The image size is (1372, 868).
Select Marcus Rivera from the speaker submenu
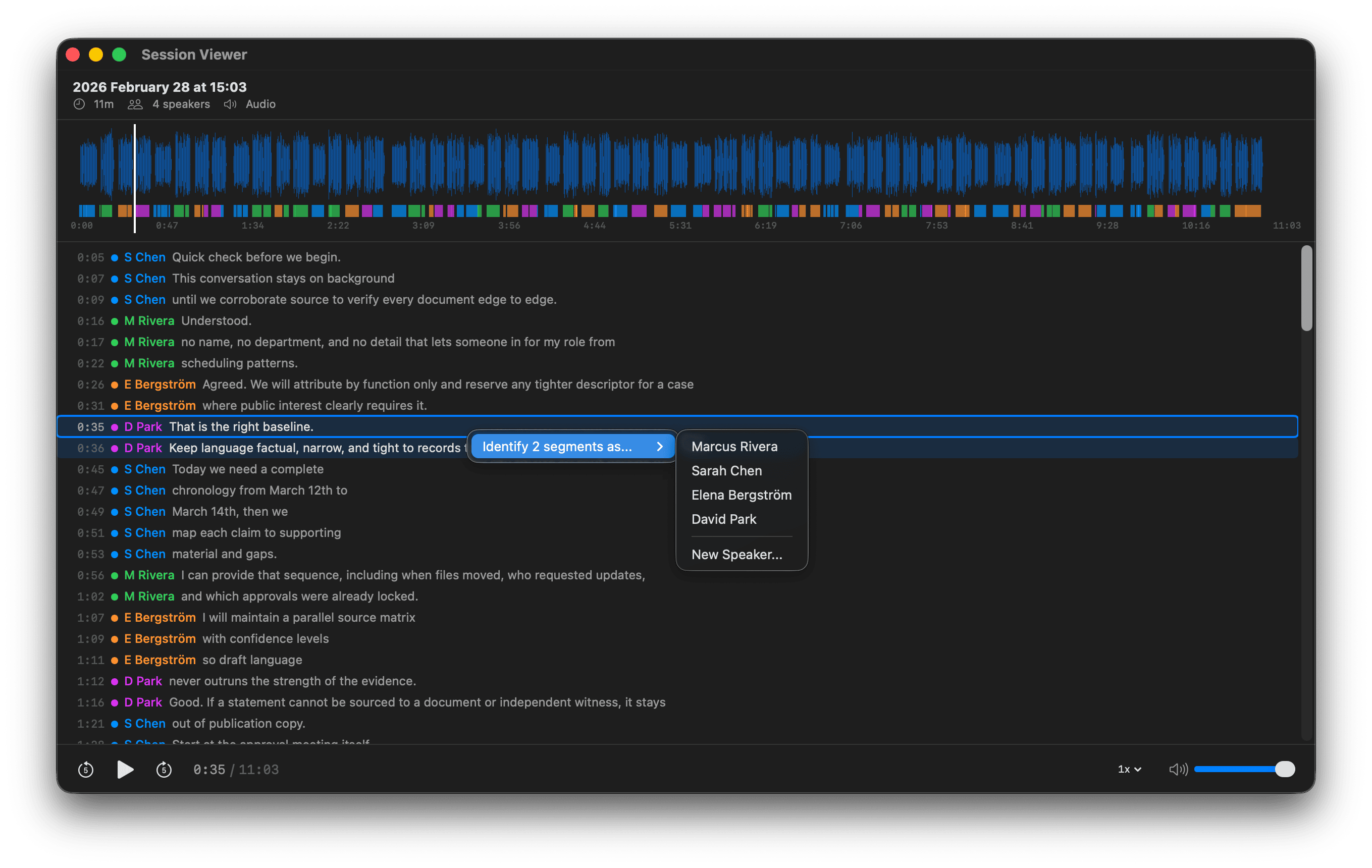734,447
